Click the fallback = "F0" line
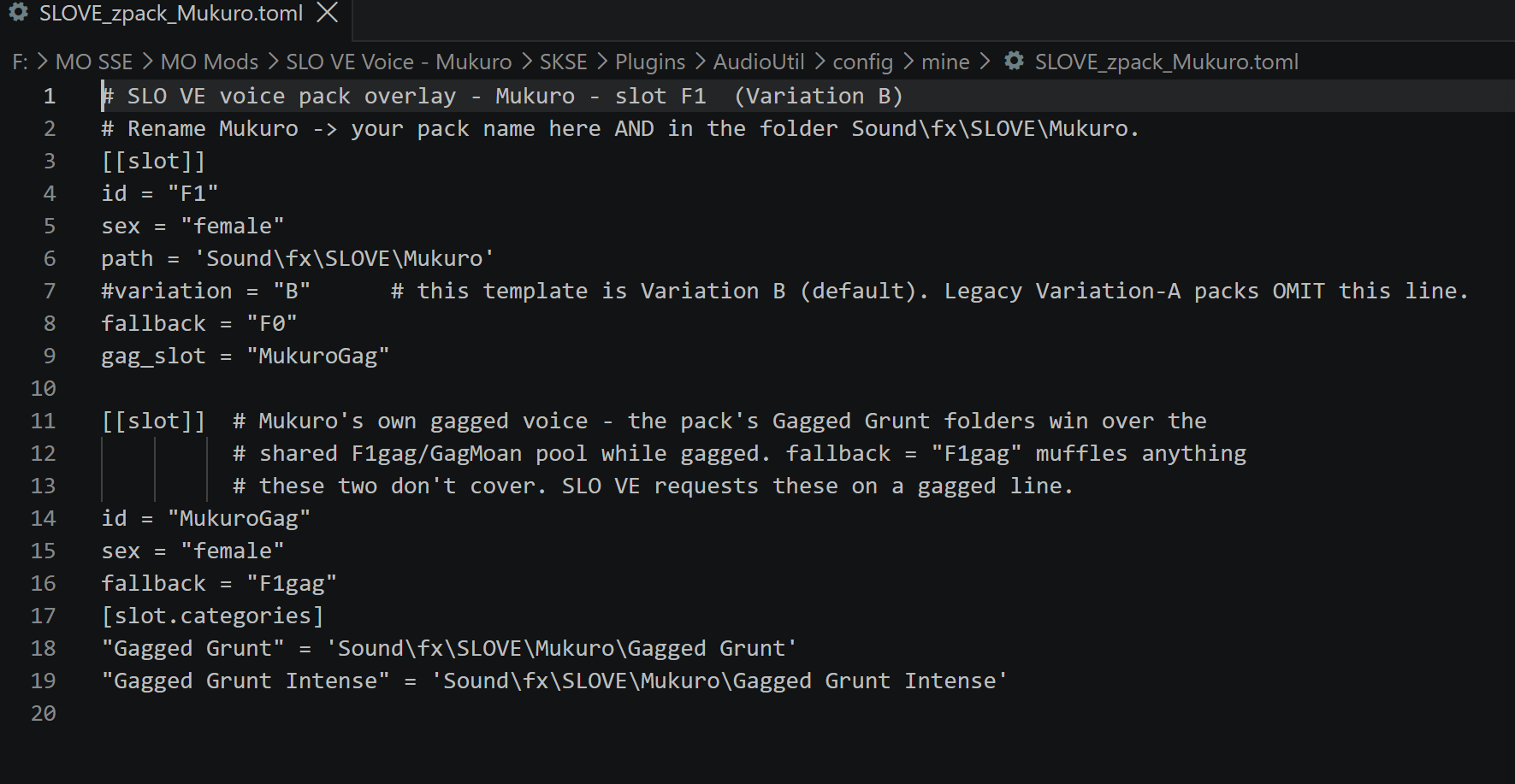 (199, 323)
